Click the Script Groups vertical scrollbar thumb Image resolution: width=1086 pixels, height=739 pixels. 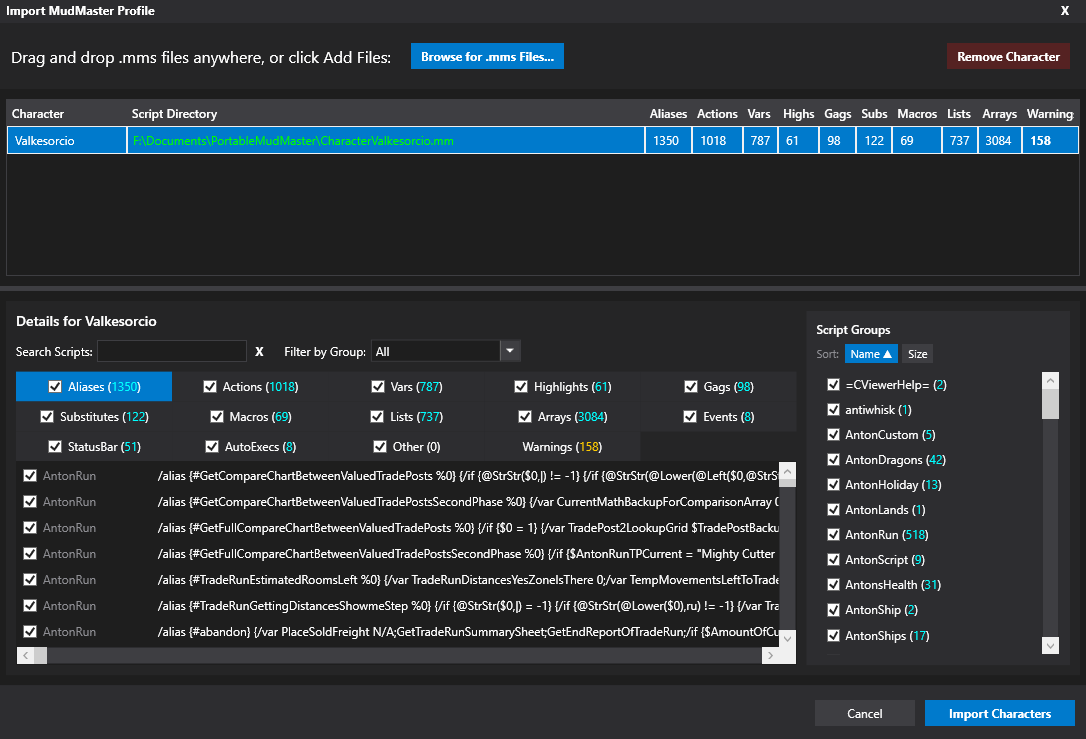point(1050,404)
